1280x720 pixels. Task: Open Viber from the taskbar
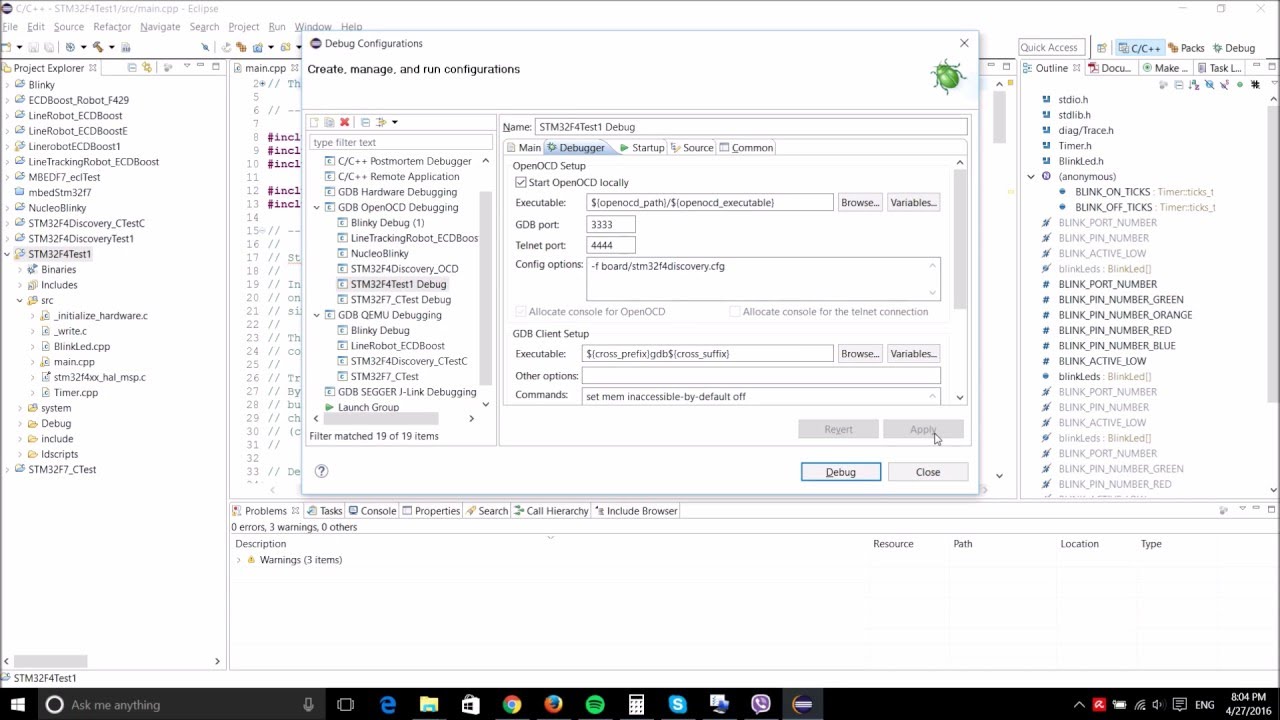coord(760,705)
